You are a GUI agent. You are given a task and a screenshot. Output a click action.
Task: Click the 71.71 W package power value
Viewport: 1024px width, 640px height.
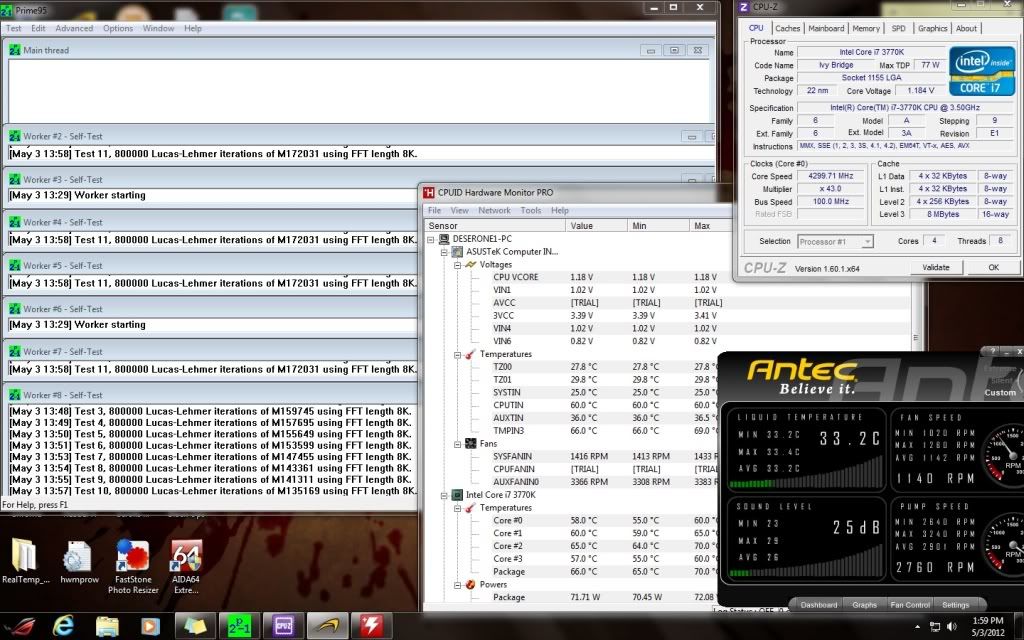[583, 598]
